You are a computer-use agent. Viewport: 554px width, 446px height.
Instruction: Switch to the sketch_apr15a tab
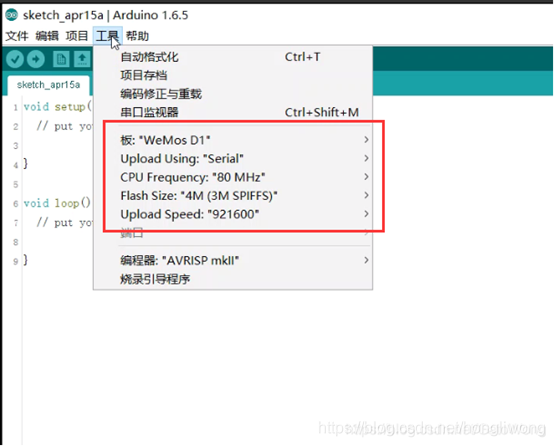point(48,85)
